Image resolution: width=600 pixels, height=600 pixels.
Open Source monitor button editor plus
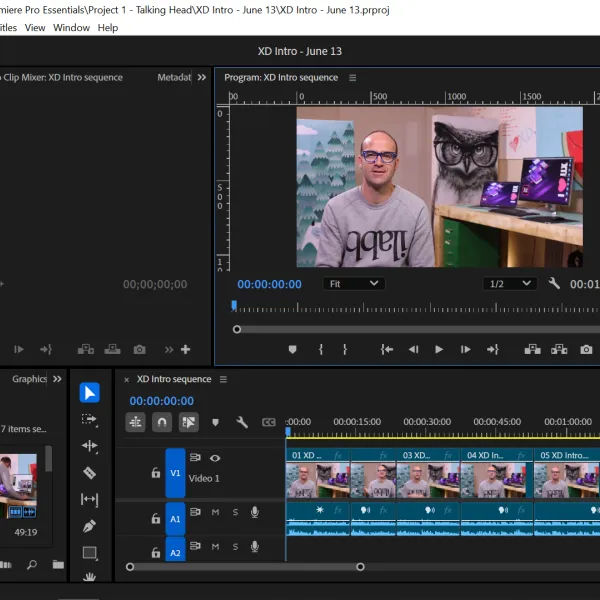click(186, 349)
